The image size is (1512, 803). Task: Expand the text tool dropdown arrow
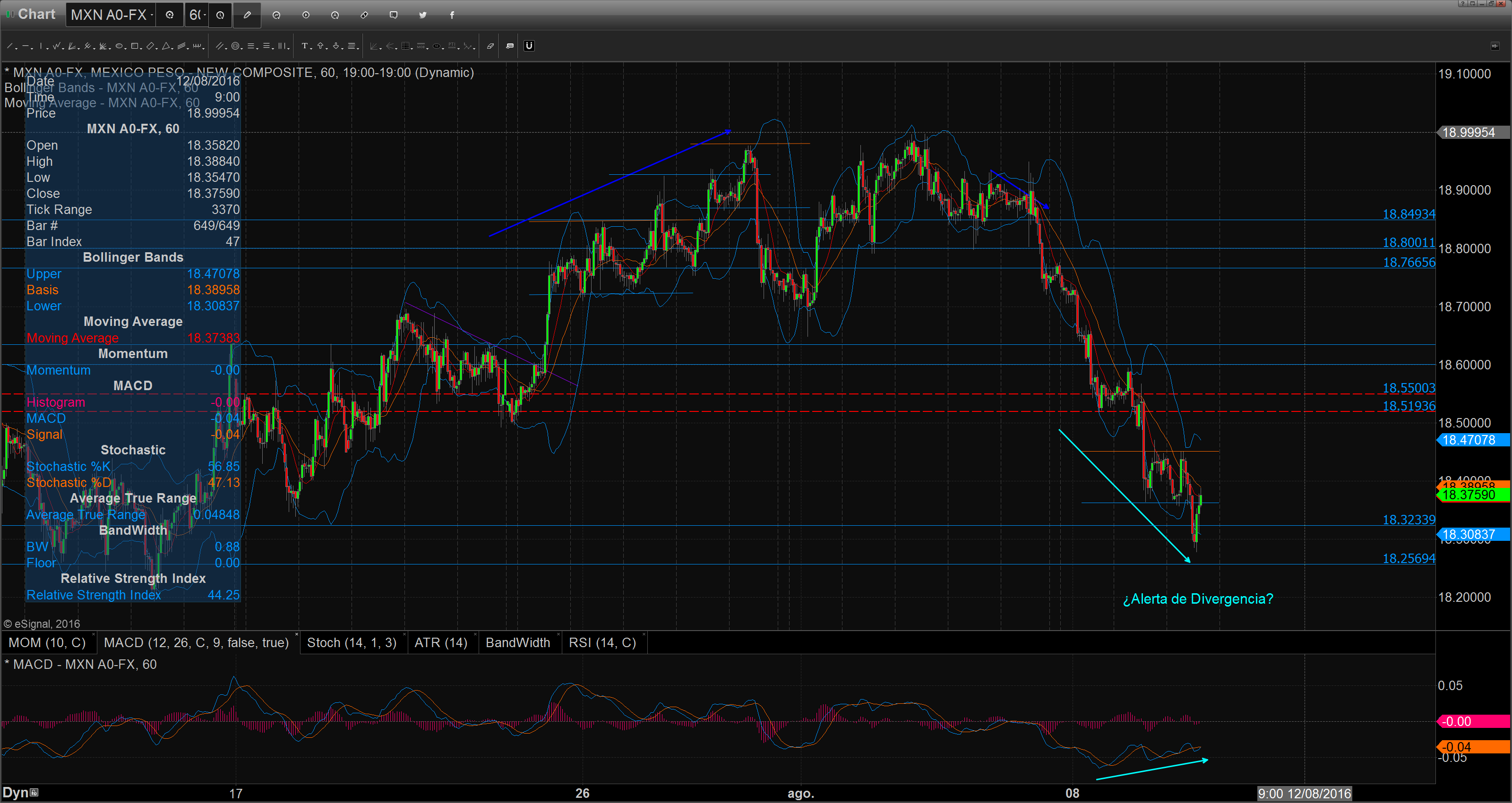tap(311, 48)
